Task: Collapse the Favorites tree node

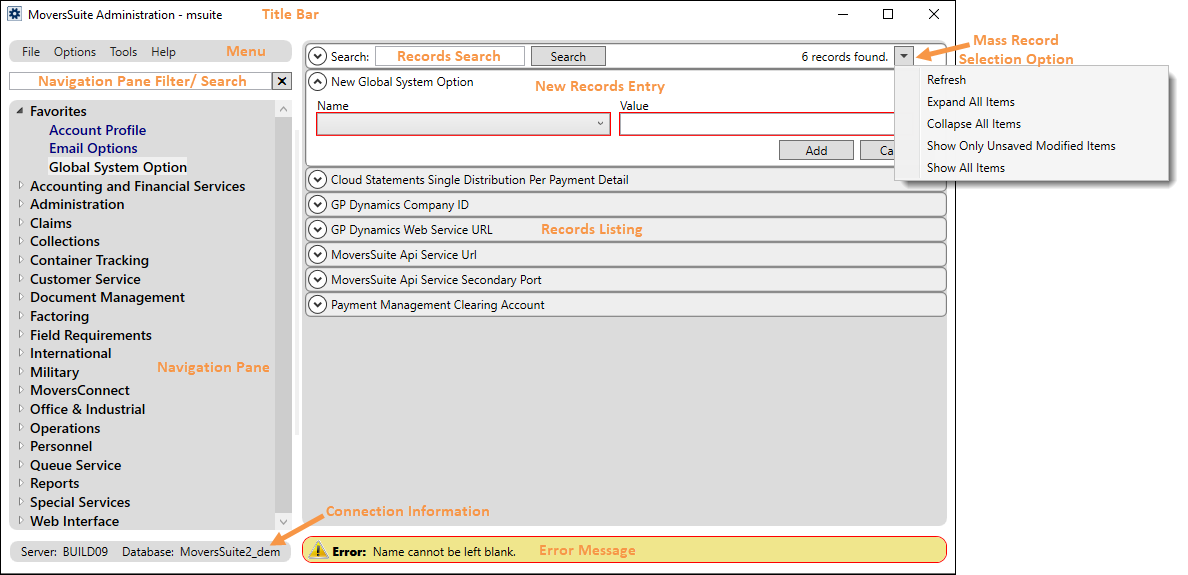Action: tap(20, 111)
